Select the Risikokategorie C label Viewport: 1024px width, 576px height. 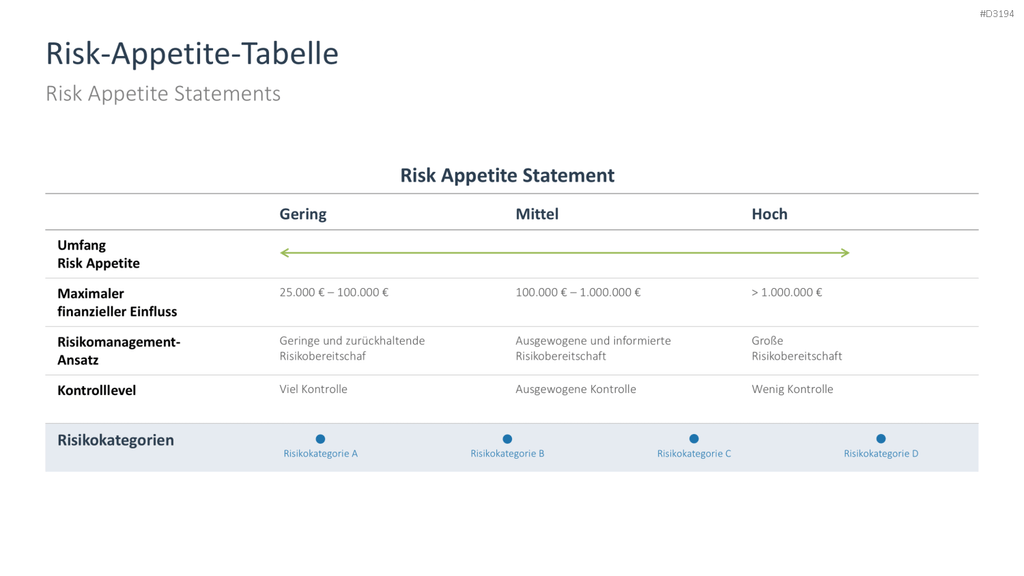(694, 453)
